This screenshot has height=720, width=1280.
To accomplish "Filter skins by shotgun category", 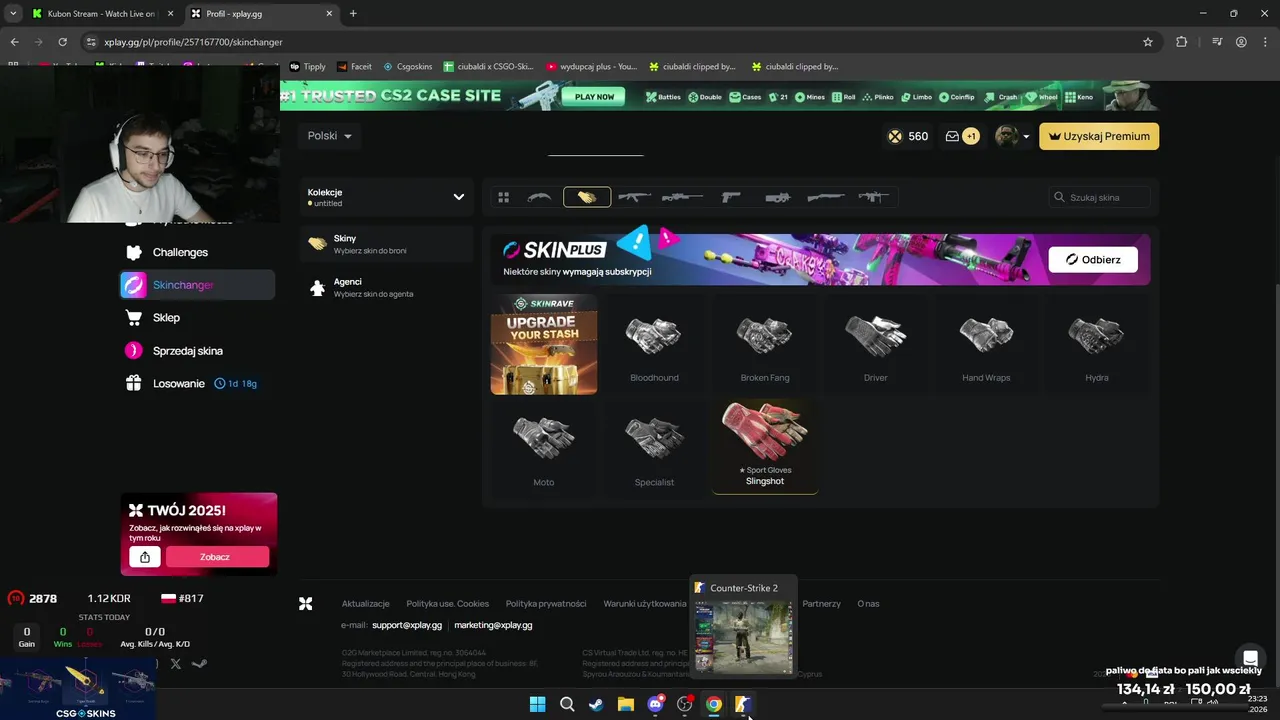I will coord(826,197).
